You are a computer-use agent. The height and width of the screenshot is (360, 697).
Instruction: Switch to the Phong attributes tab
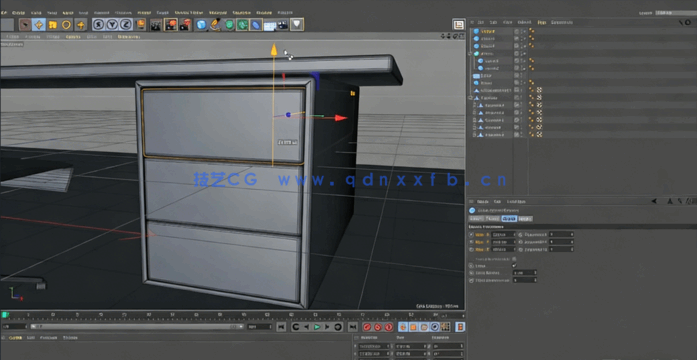coord(525,219)
